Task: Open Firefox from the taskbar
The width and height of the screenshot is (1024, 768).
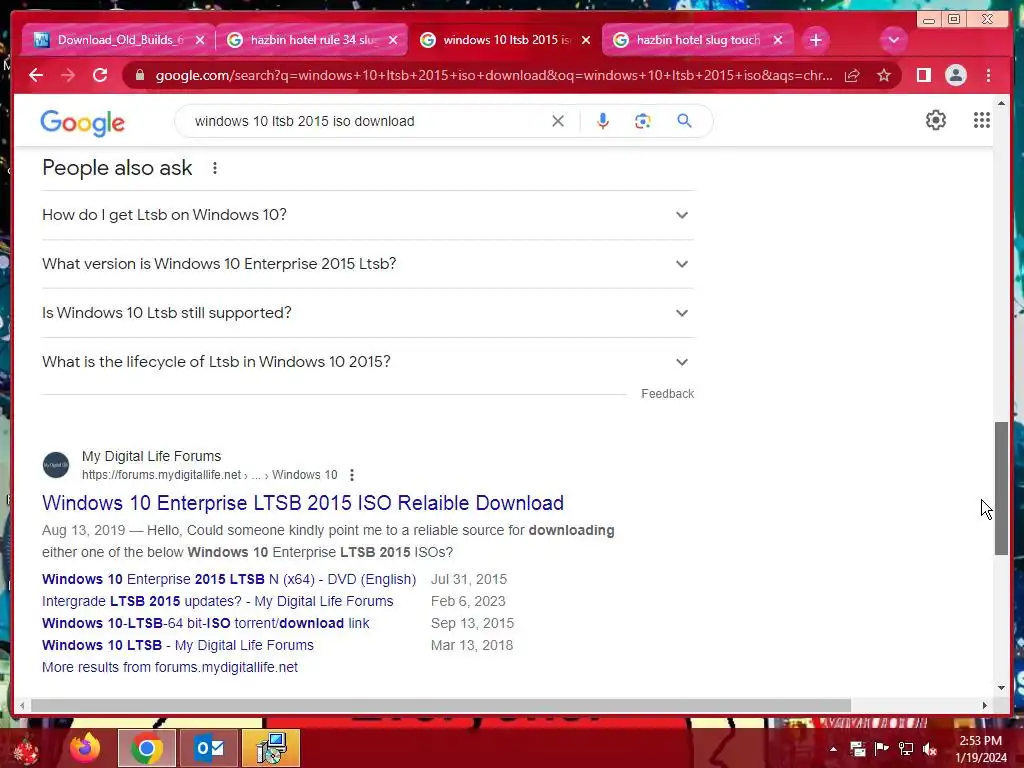Action: 85,748
